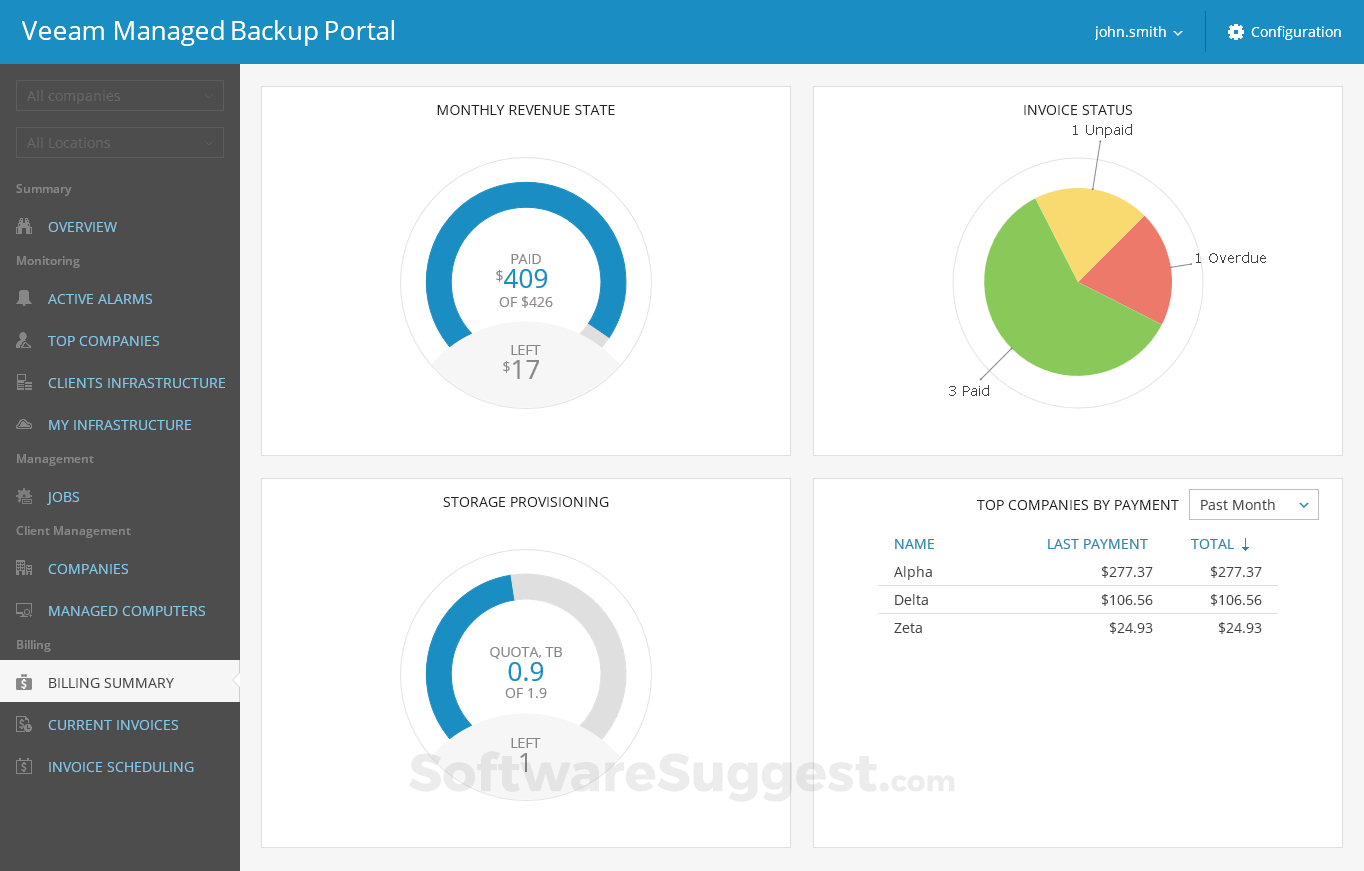Select the Zeta company row
Viewport: 1364px width, 871px height.
(1078, 628)
